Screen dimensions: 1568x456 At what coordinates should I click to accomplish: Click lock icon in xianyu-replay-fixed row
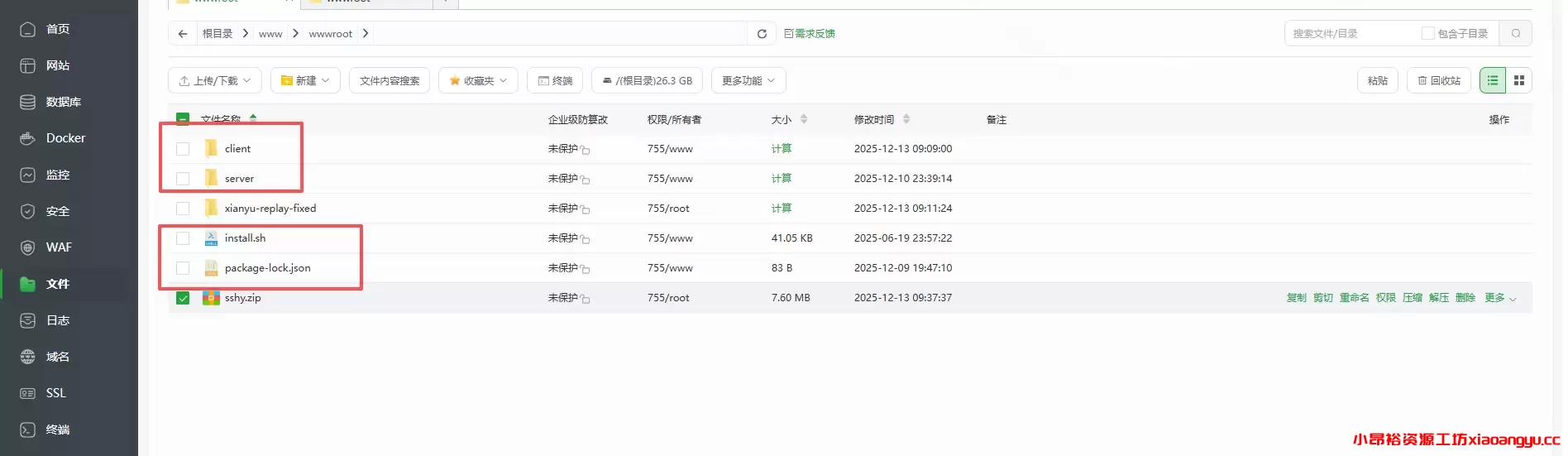tap(585, 209)
